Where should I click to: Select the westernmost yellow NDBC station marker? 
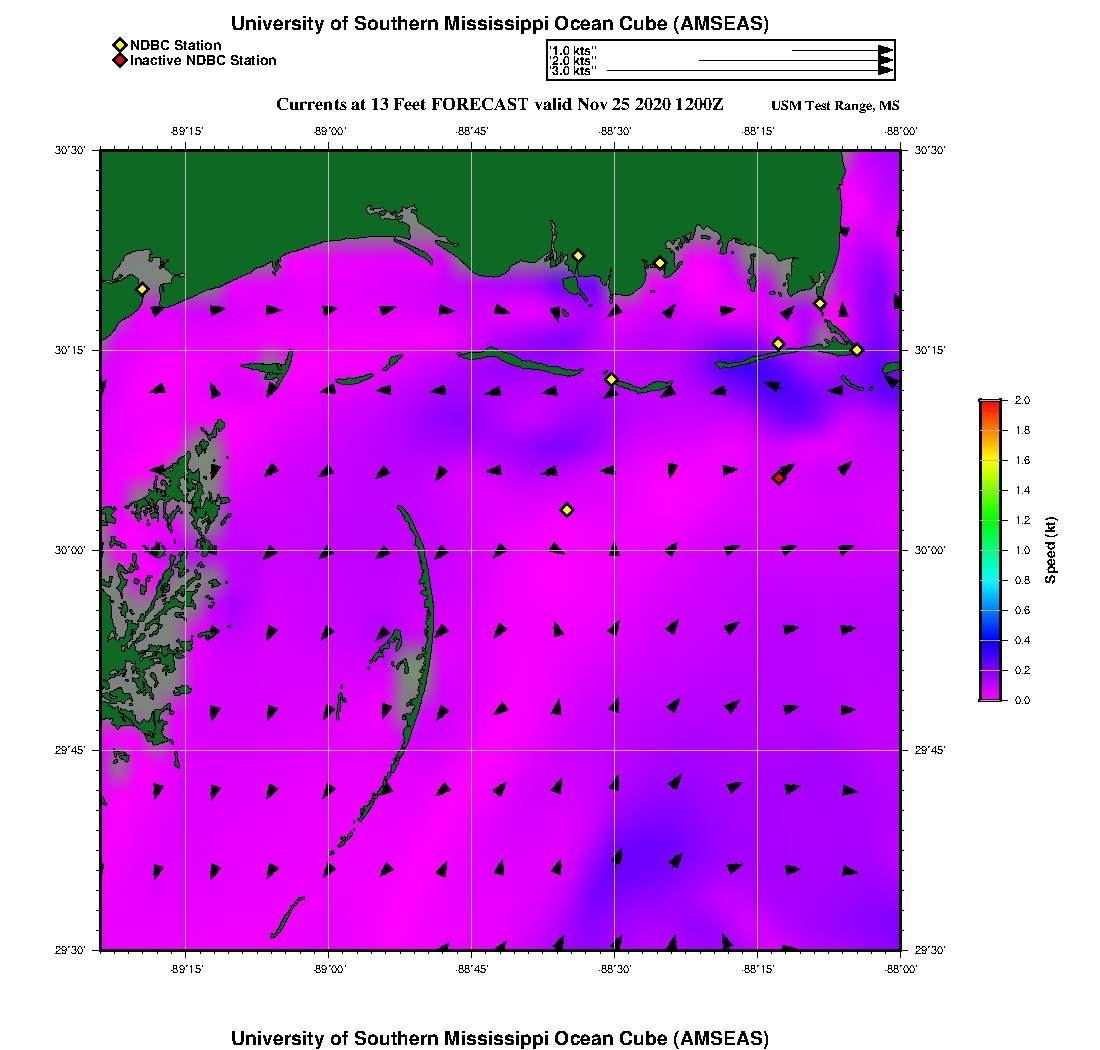point(142,289)
